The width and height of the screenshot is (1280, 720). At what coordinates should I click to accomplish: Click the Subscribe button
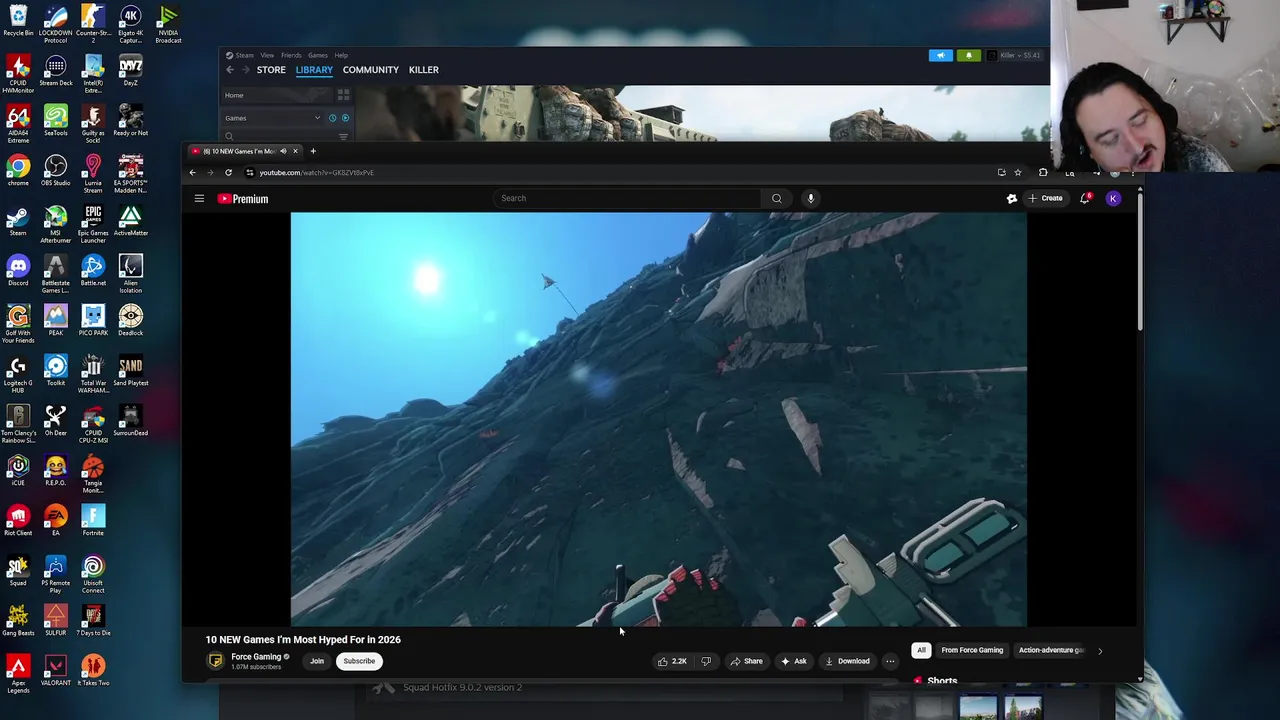pyautogui.click(x=359, y=661)
